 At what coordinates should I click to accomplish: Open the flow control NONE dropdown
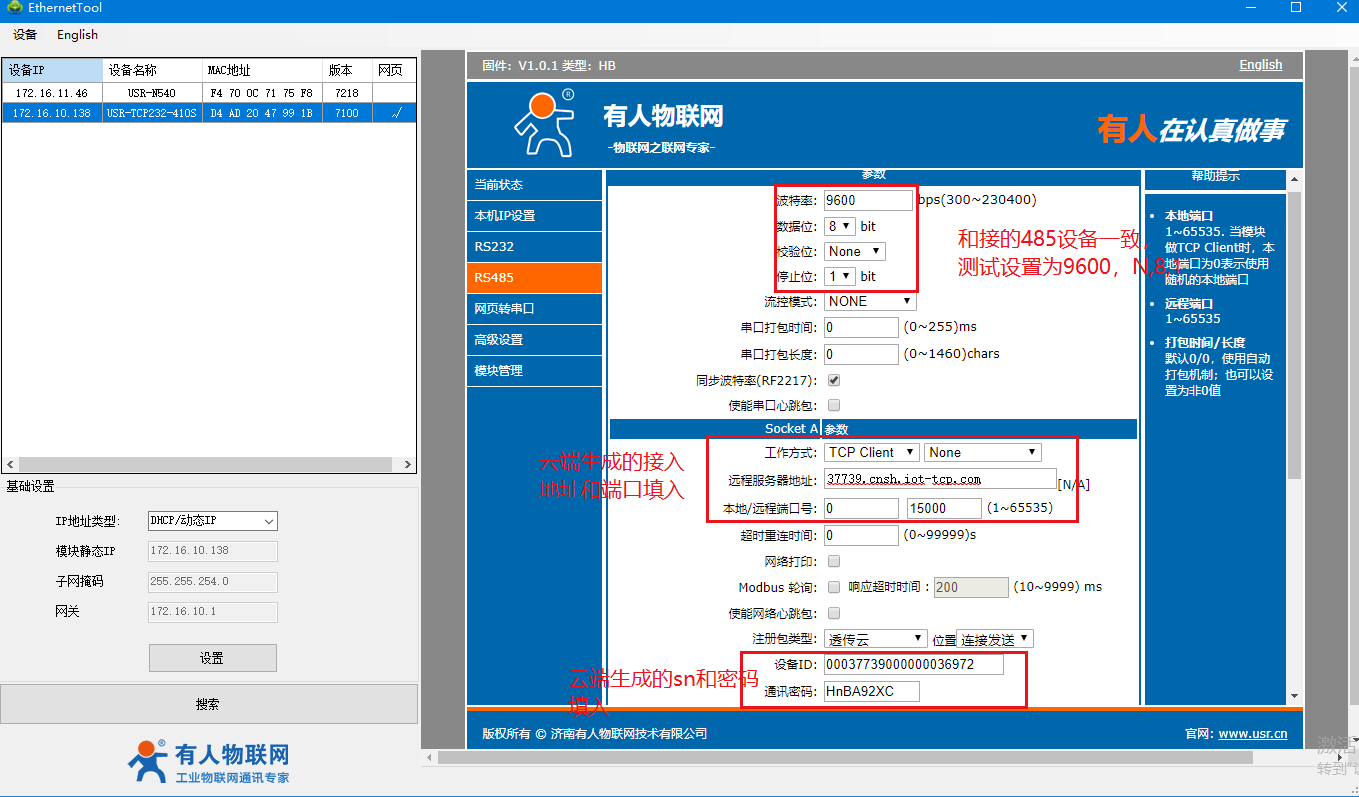click(x=869, y=301)
